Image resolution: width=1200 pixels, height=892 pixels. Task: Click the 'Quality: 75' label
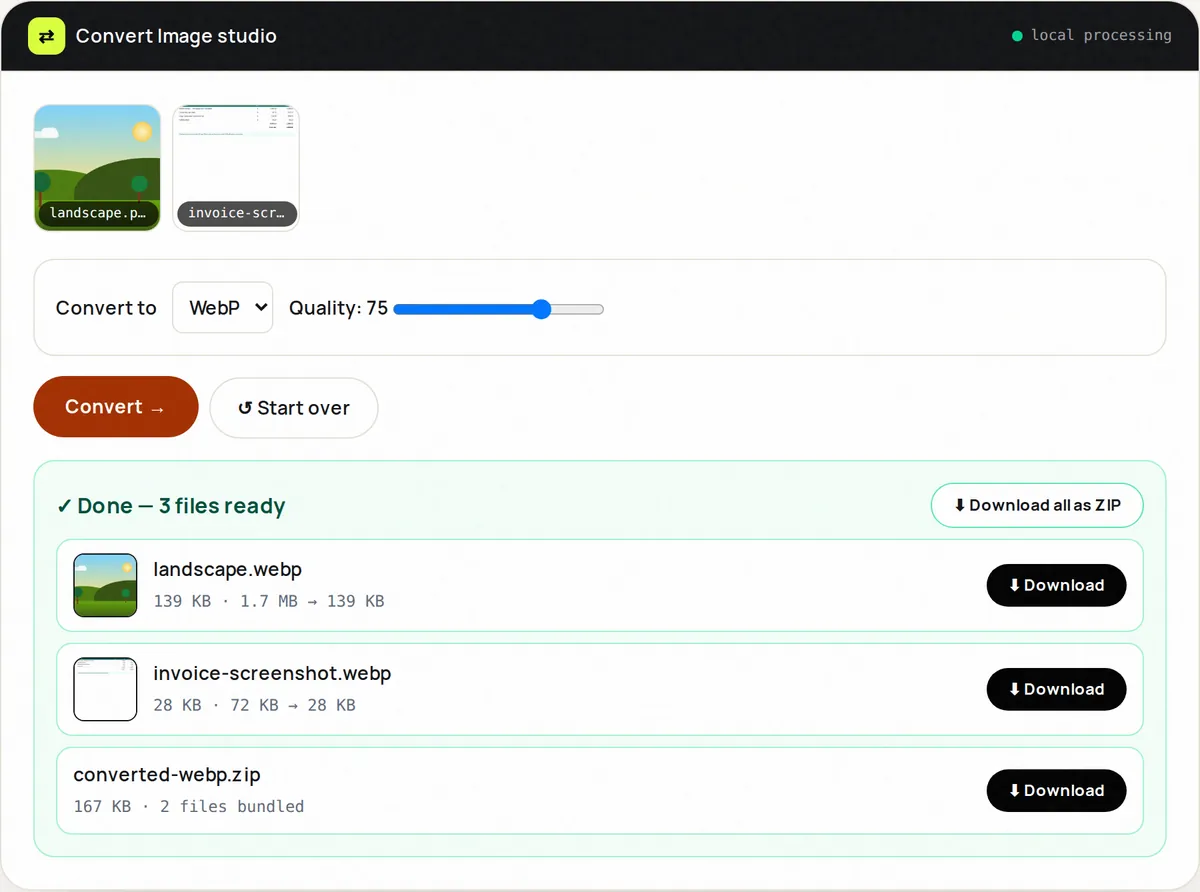338,308
